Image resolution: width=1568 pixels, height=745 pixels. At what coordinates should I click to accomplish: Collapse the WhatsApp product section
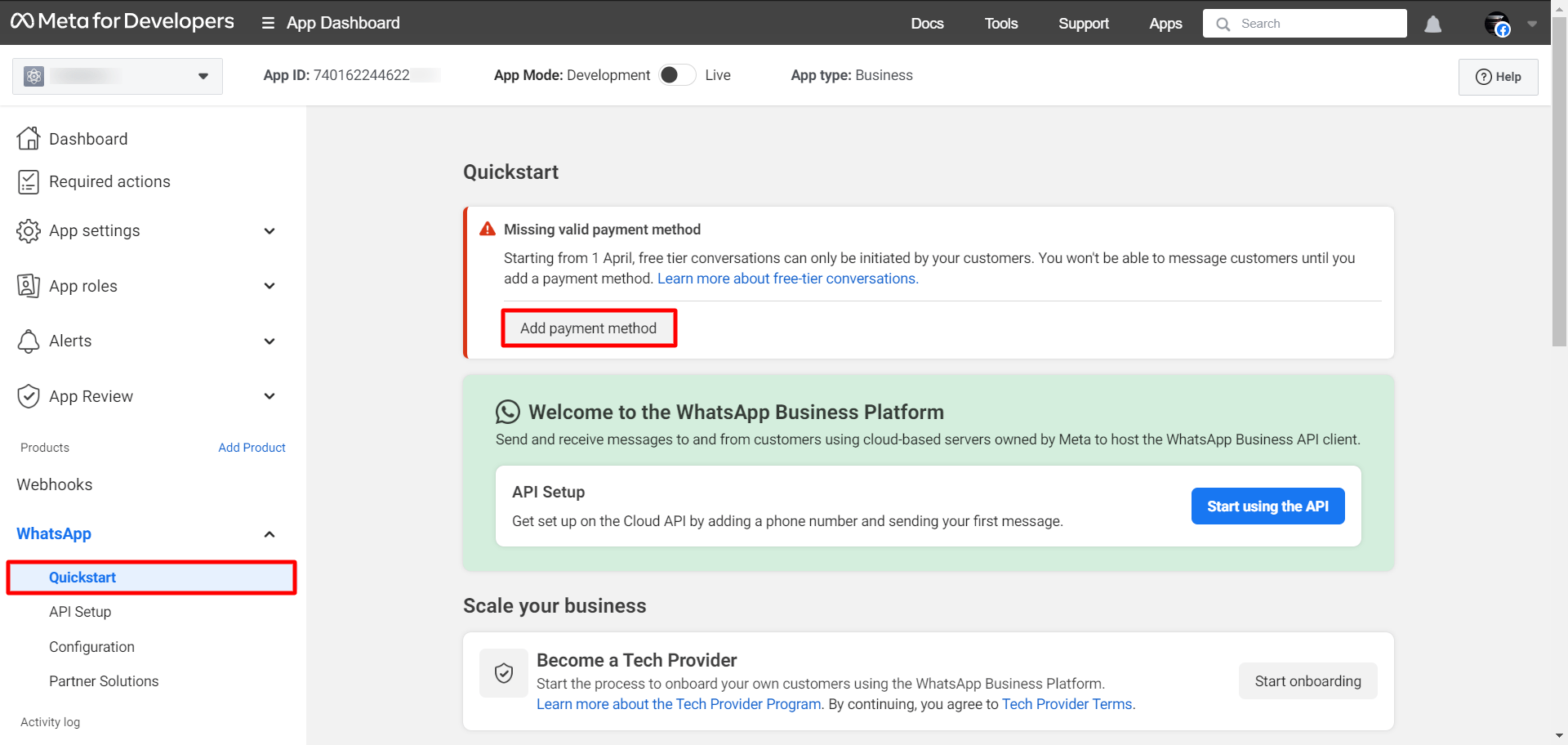pos(269,534)
